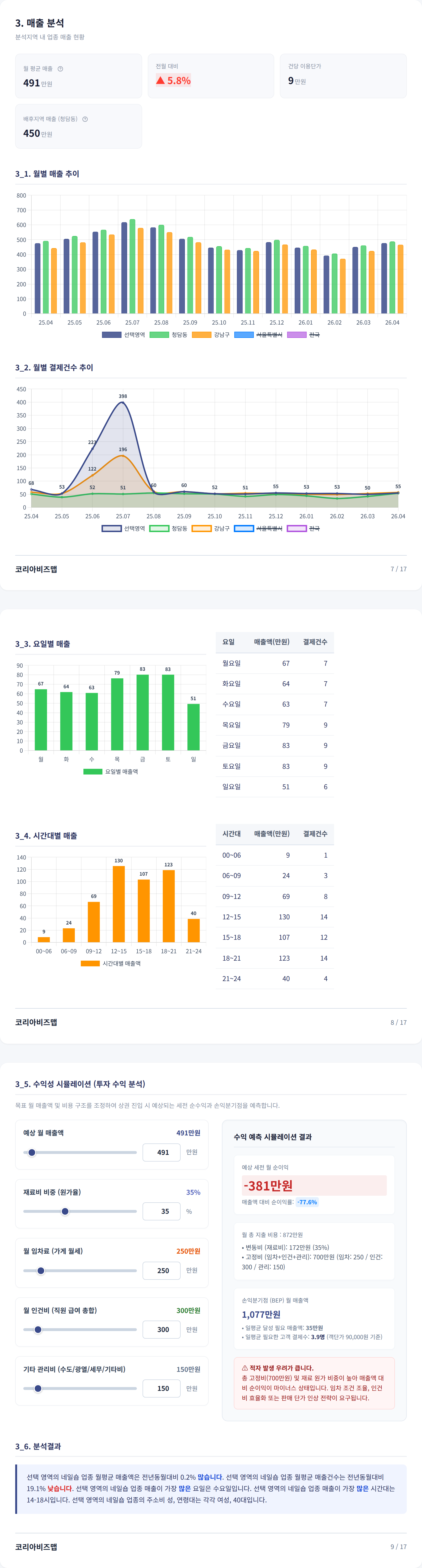Click 00~06 row in 시간대별 매출 table
422x1568 pixels.
pos(275,855)
